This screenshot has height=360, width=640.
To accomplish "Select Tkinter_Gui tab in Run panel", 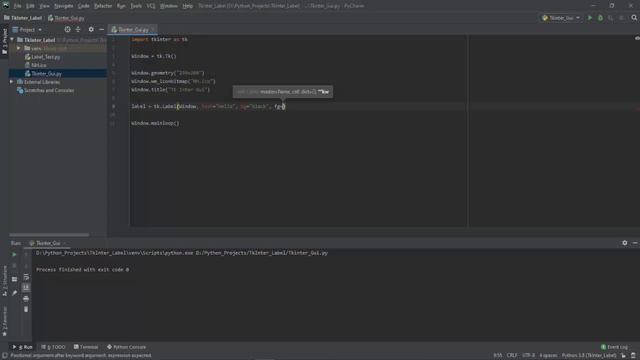I will click(x=47, y=243).
